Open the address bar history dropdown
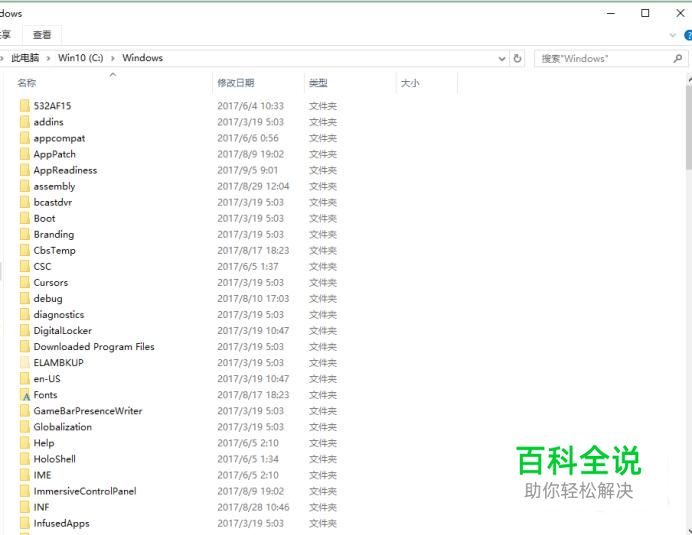This screenshot has width=692, height=535. [502, 58]
